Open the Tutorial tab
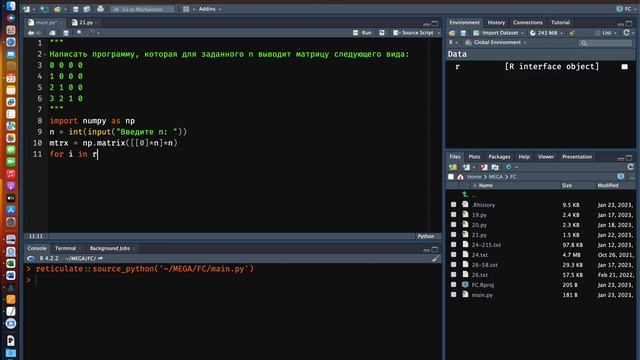This screenshot has height=360, width=640. coord(560,22)
